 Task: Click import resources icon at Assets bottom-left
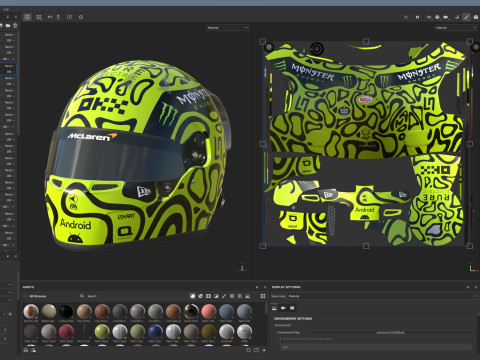point(26,350)
